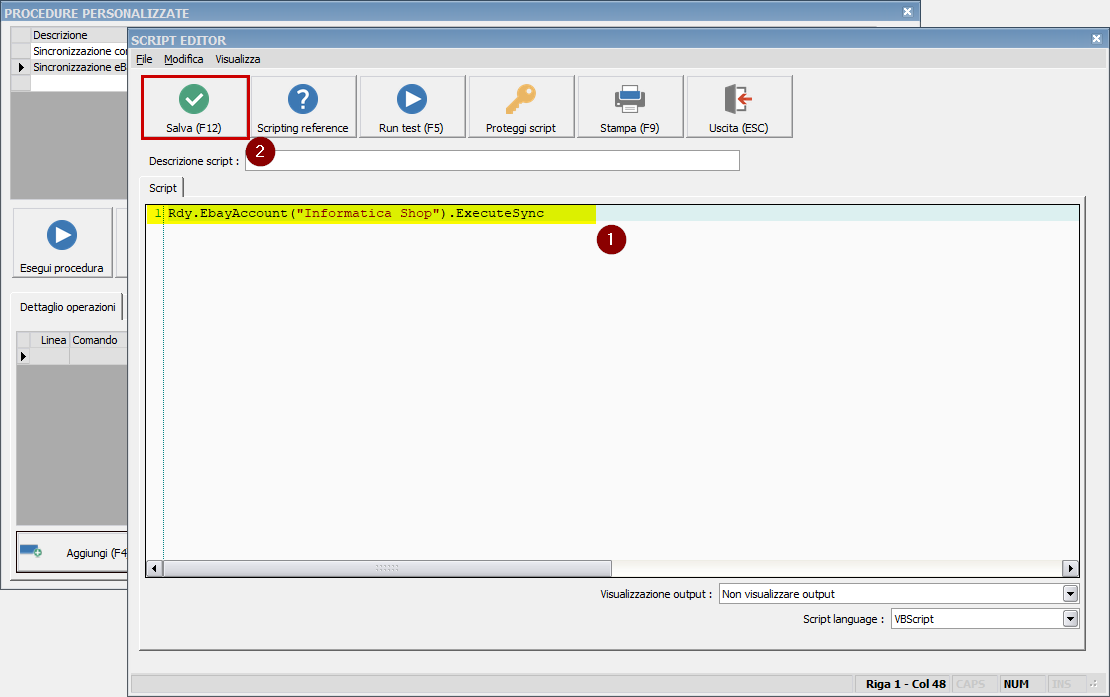Viewport: 1110px width, 697px height.
Task: Click the horizontal scrollbar right arrow
Action: tap(1070, 568)
